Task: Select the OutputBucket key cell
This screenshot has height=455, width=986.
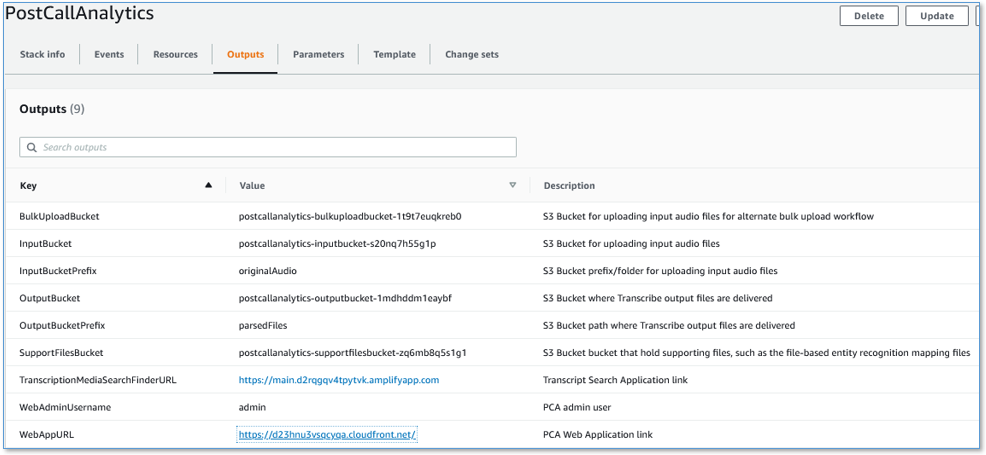Action: tap(50, 298)
